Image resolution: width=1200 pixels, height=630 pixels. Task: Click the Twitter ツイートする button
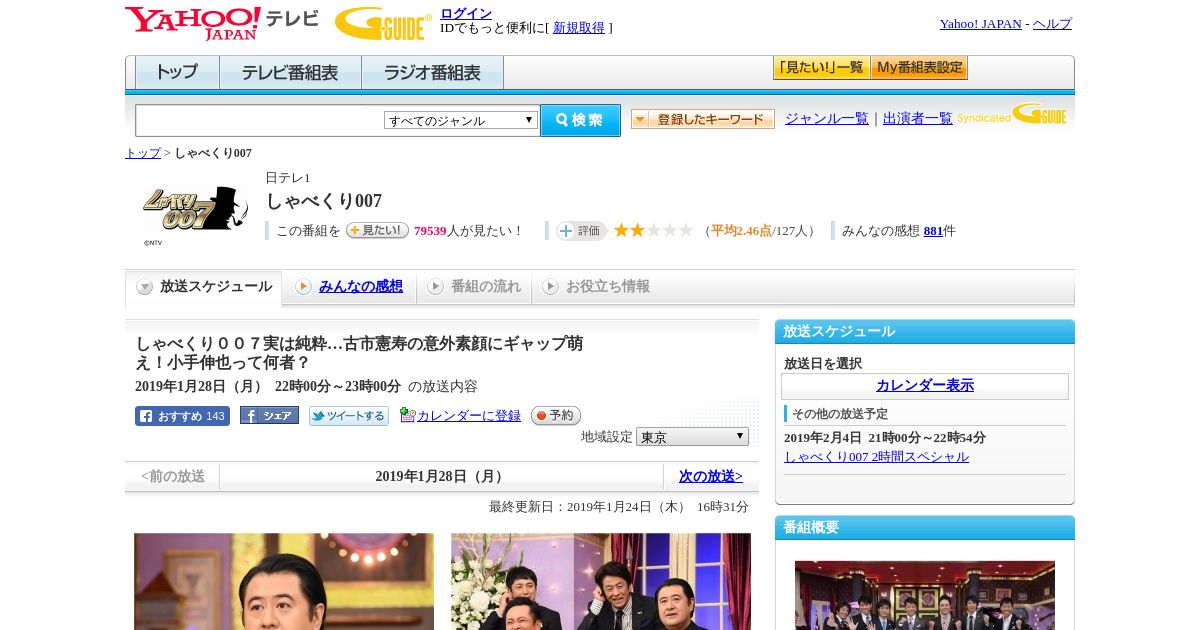click(x=348, y=416)
